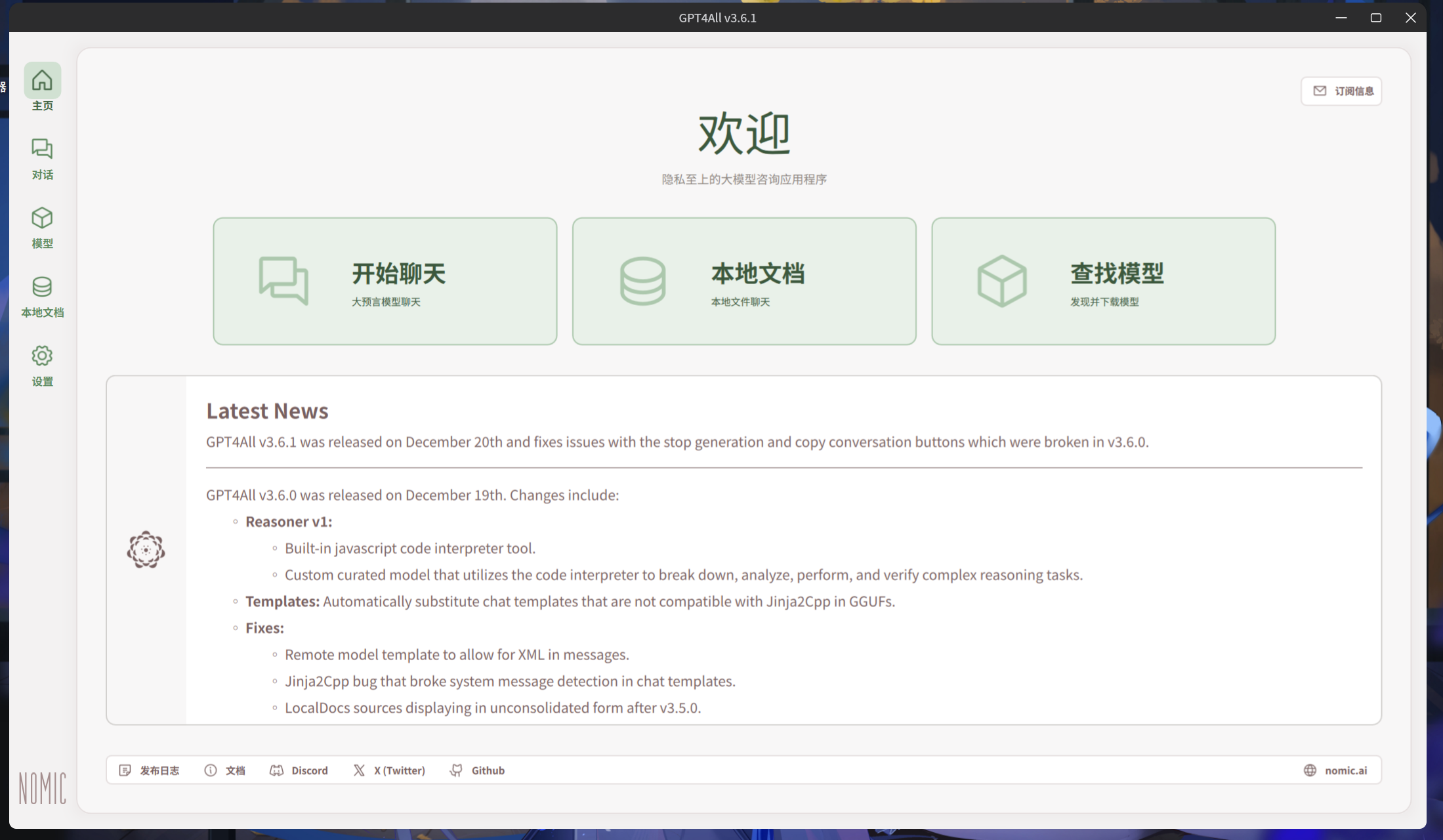Open the Models (模型) cube icon

pos(42,219)
